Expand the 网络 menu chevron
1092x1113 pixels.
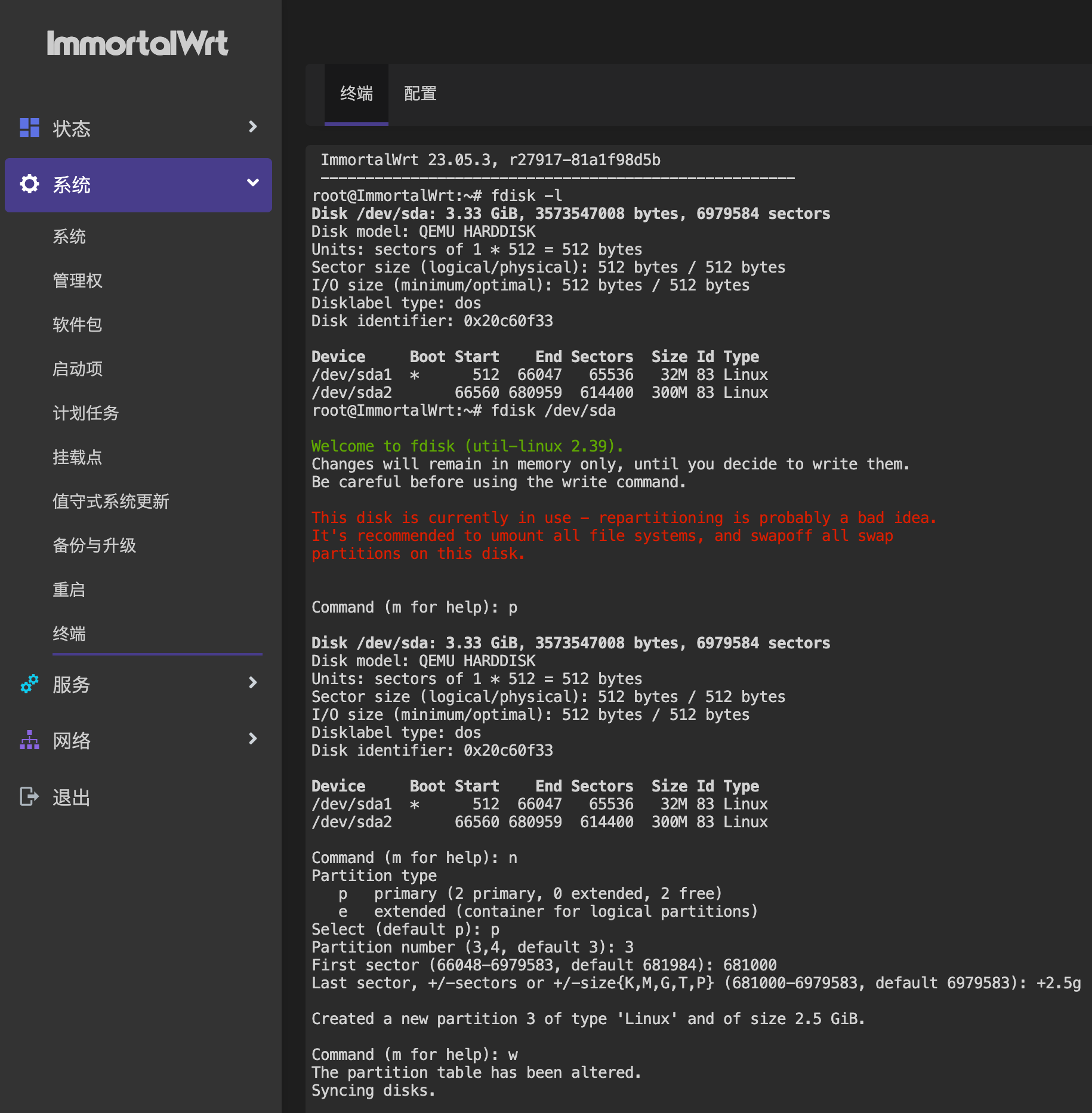tap(253, 738)
